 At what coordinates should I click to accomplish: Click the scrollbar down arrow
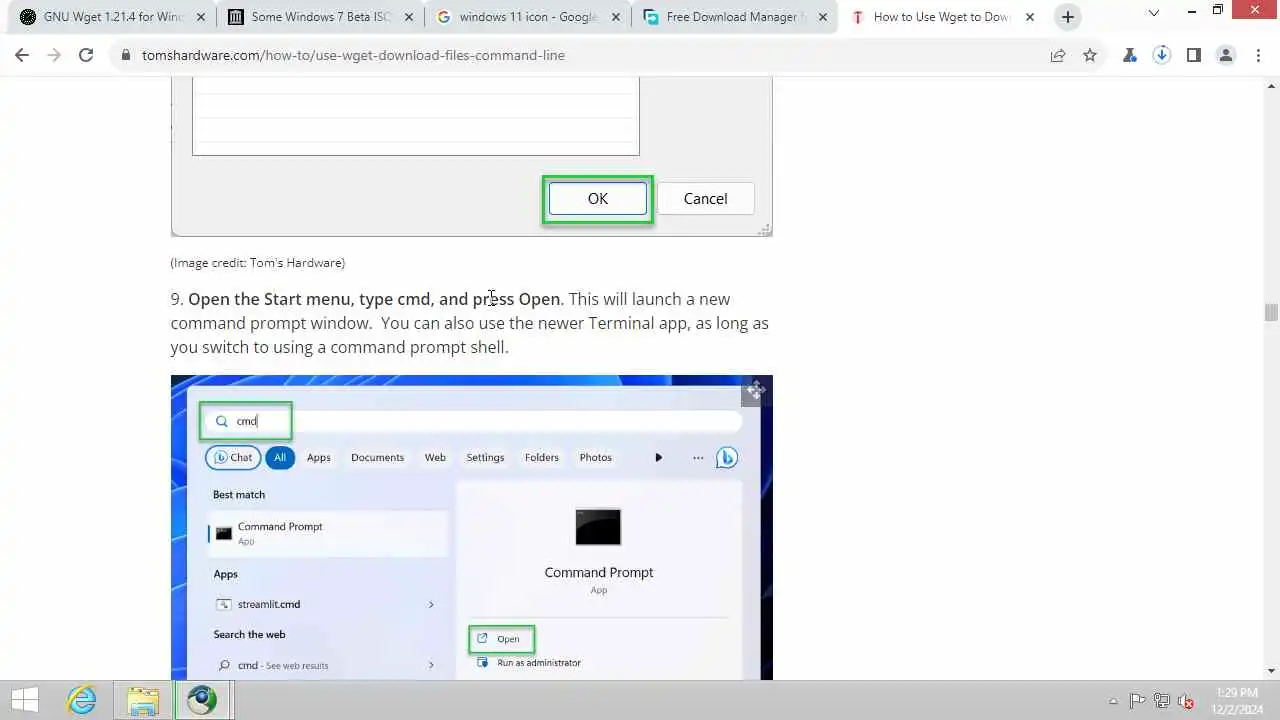(1271, 671)
